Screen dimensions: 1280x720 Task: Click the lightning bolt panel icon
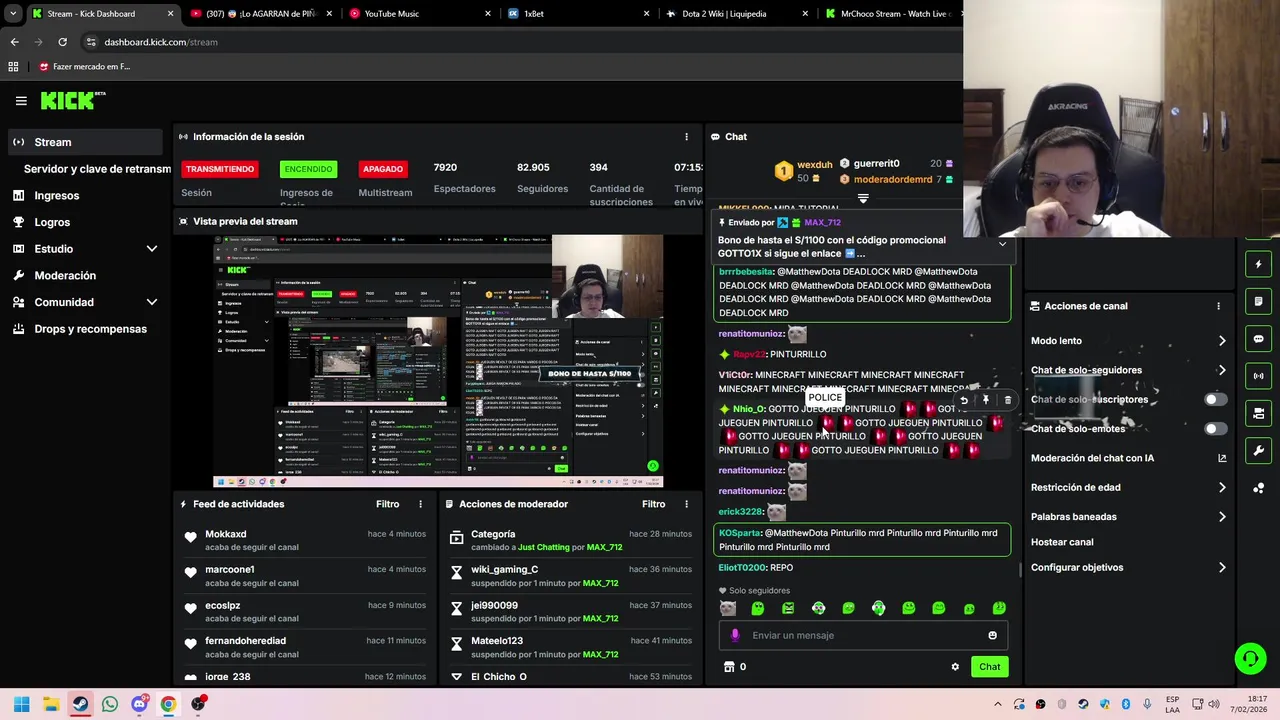[x=1258, y=264]
